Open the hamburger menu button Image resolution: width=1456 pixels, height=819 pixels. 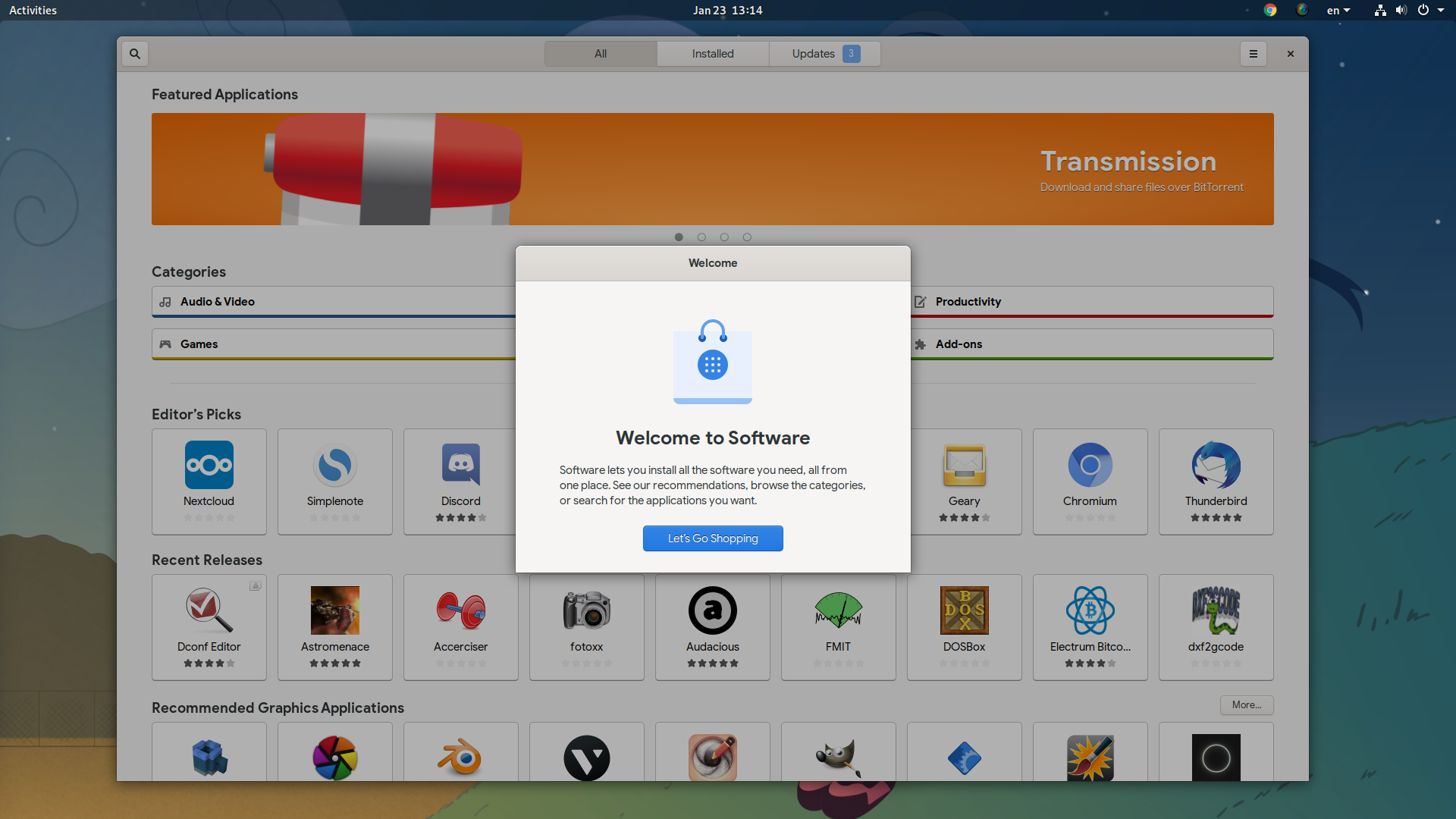[1253, 54]
